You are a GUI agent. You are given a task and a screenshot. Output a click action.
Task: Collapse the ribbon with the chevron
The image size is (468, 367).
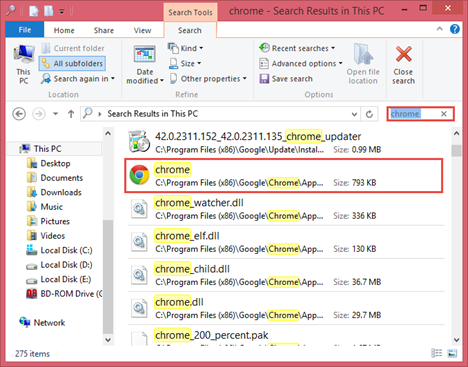click(440, 29)
